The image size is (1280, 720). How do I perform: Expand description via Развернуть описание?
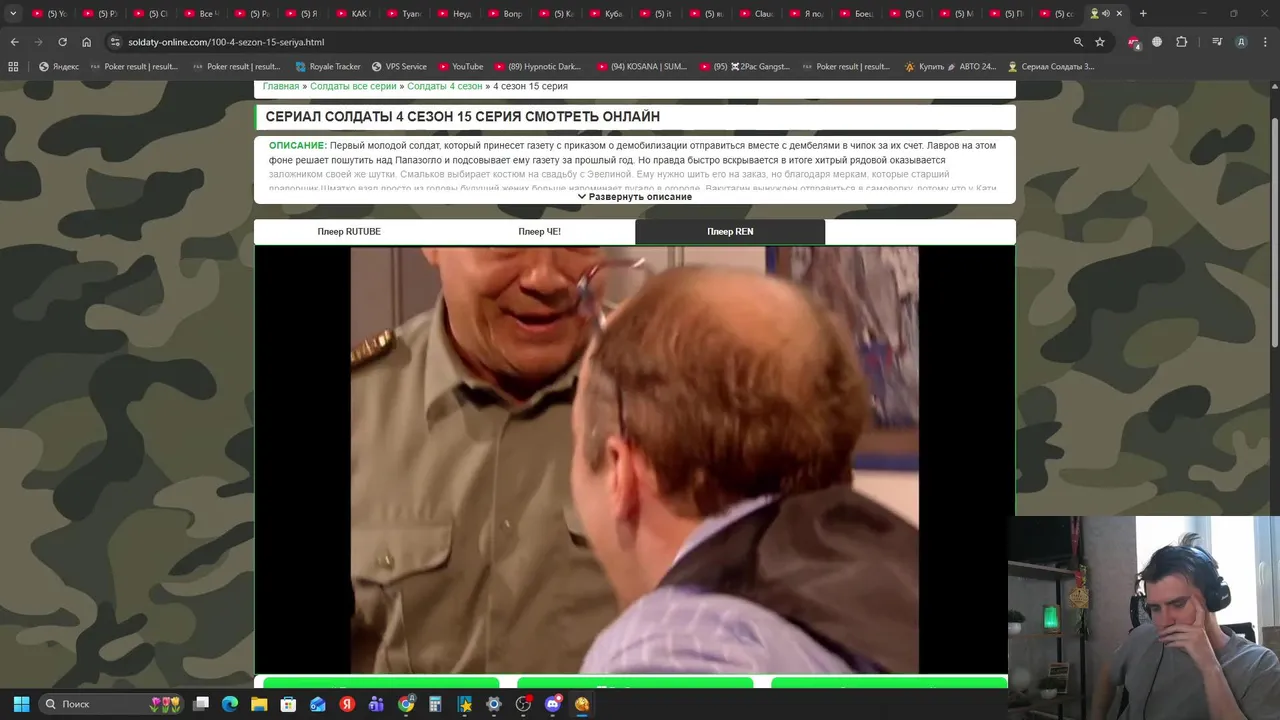tap(635, 197)
